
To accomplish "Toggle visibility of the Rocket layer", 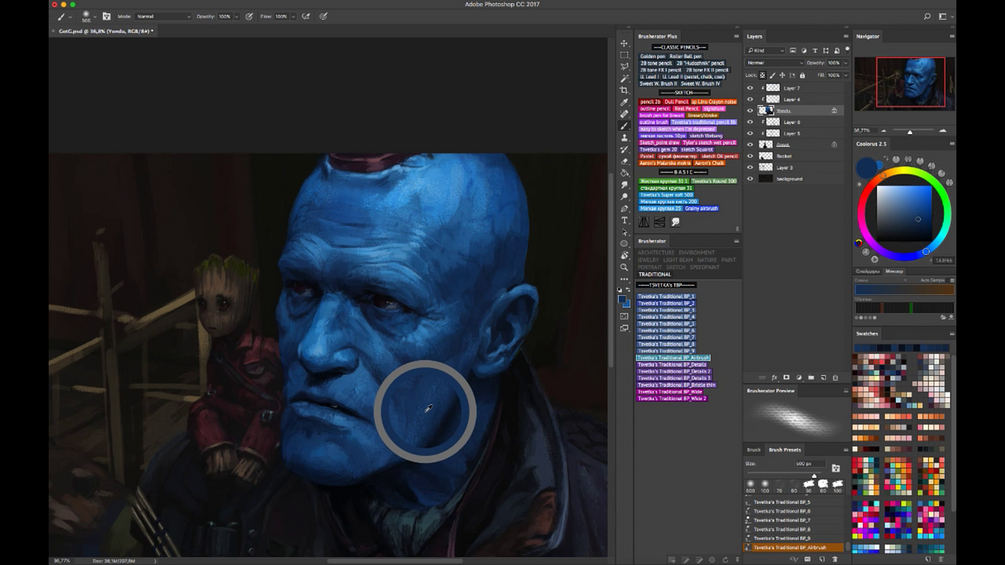I will coord(750,156).
